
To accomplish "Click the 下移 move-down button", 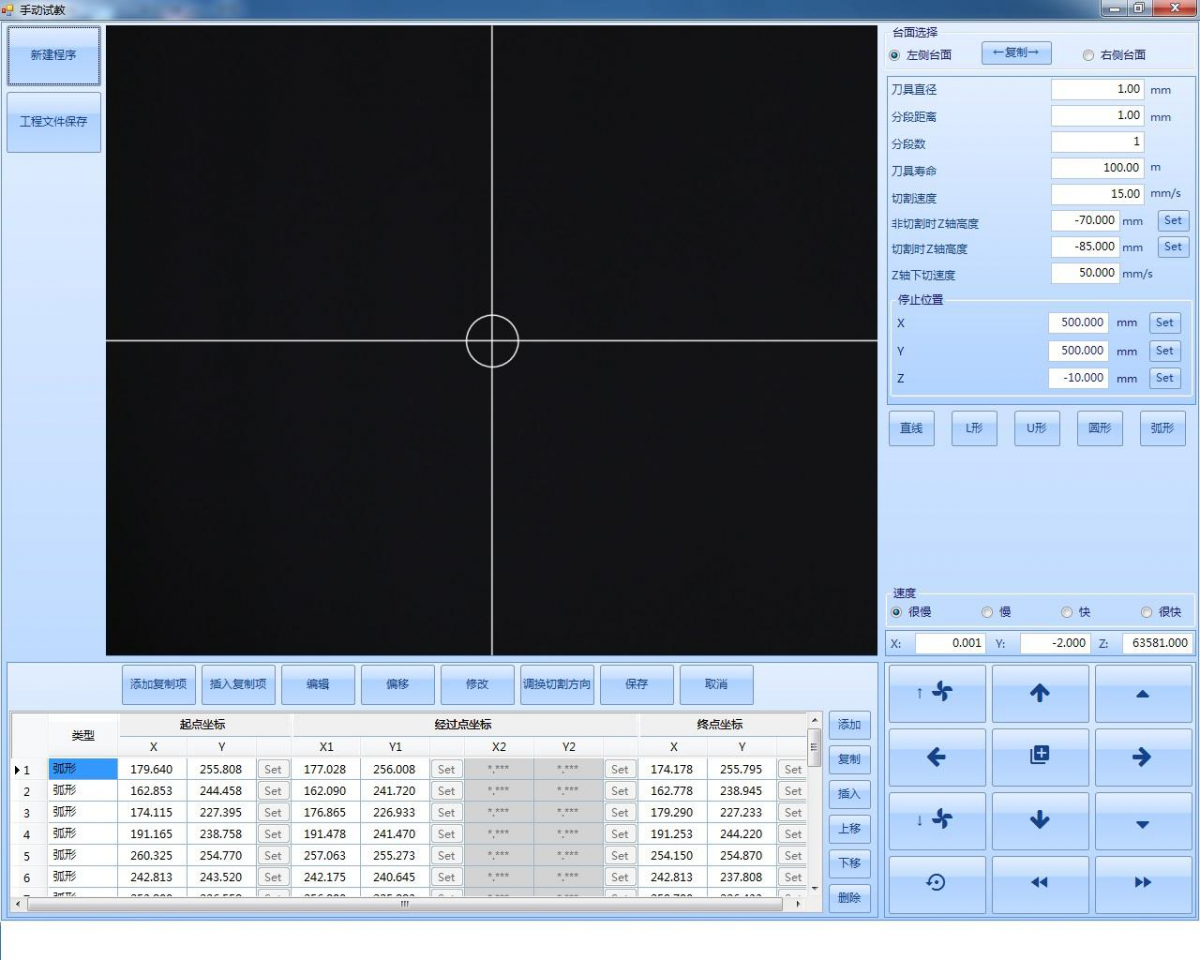I will point(849,863).
